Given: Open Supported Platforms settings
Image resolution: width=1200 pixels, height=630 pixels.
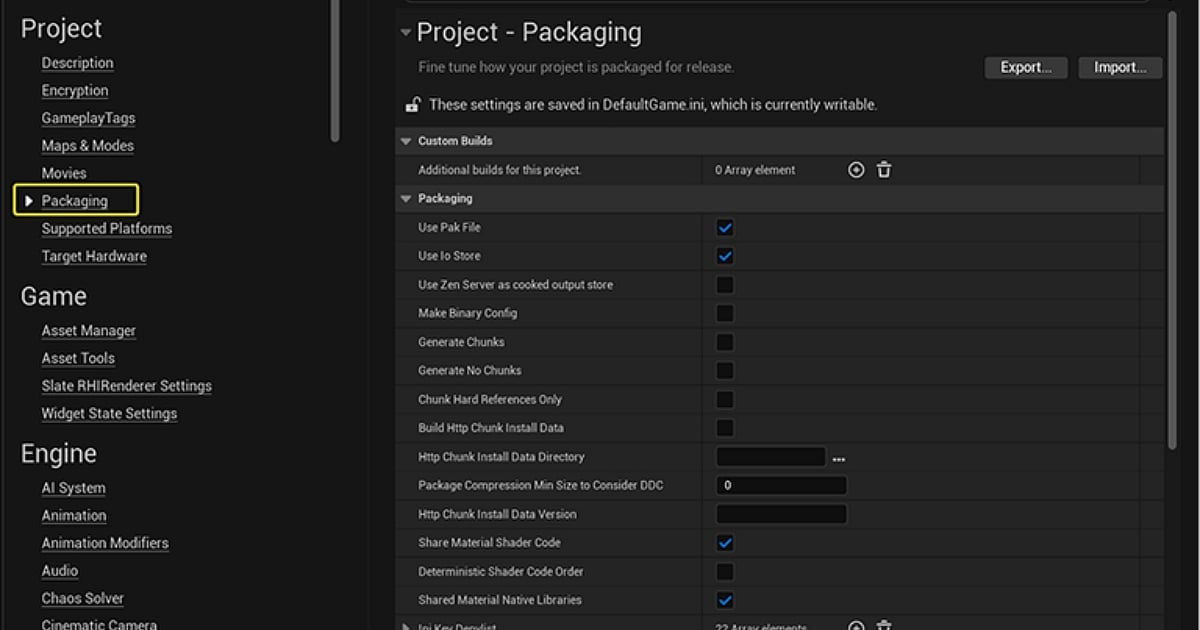Looking at the screenshot, I should [107, 229].
